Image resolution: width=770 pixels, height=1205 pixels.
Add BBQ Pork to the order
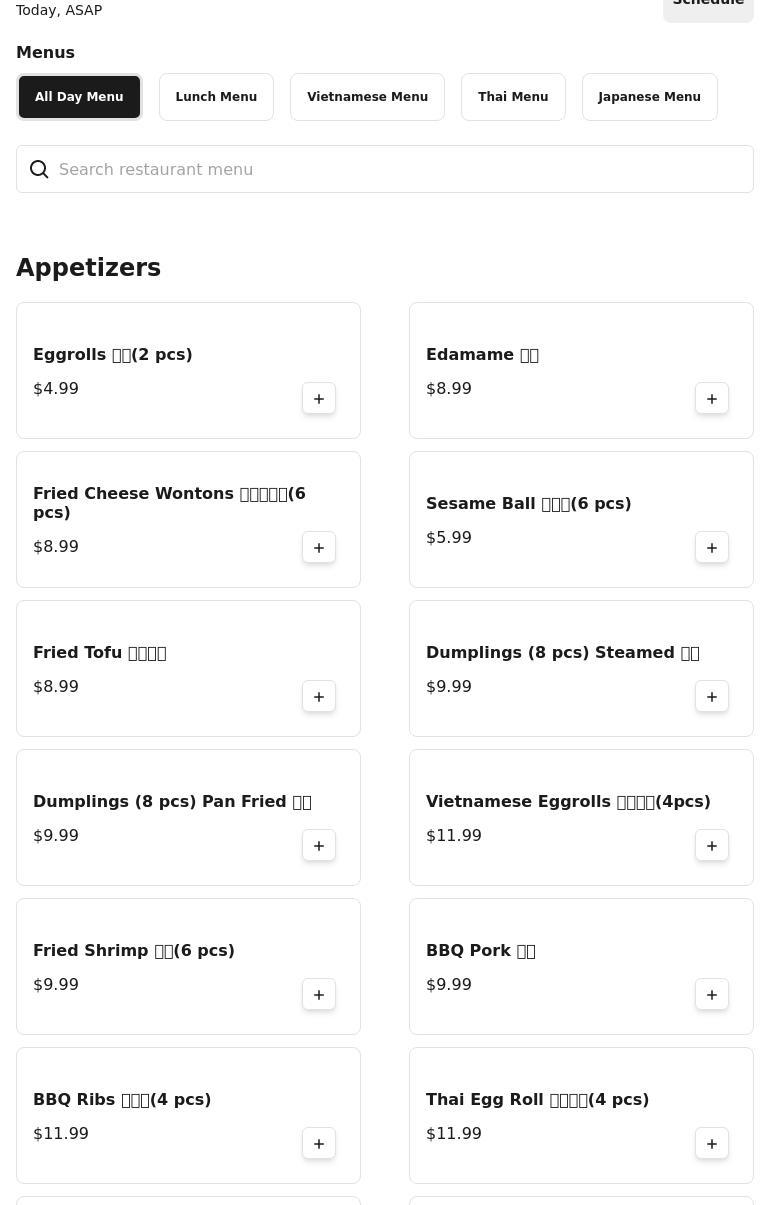tap(712, 995)
